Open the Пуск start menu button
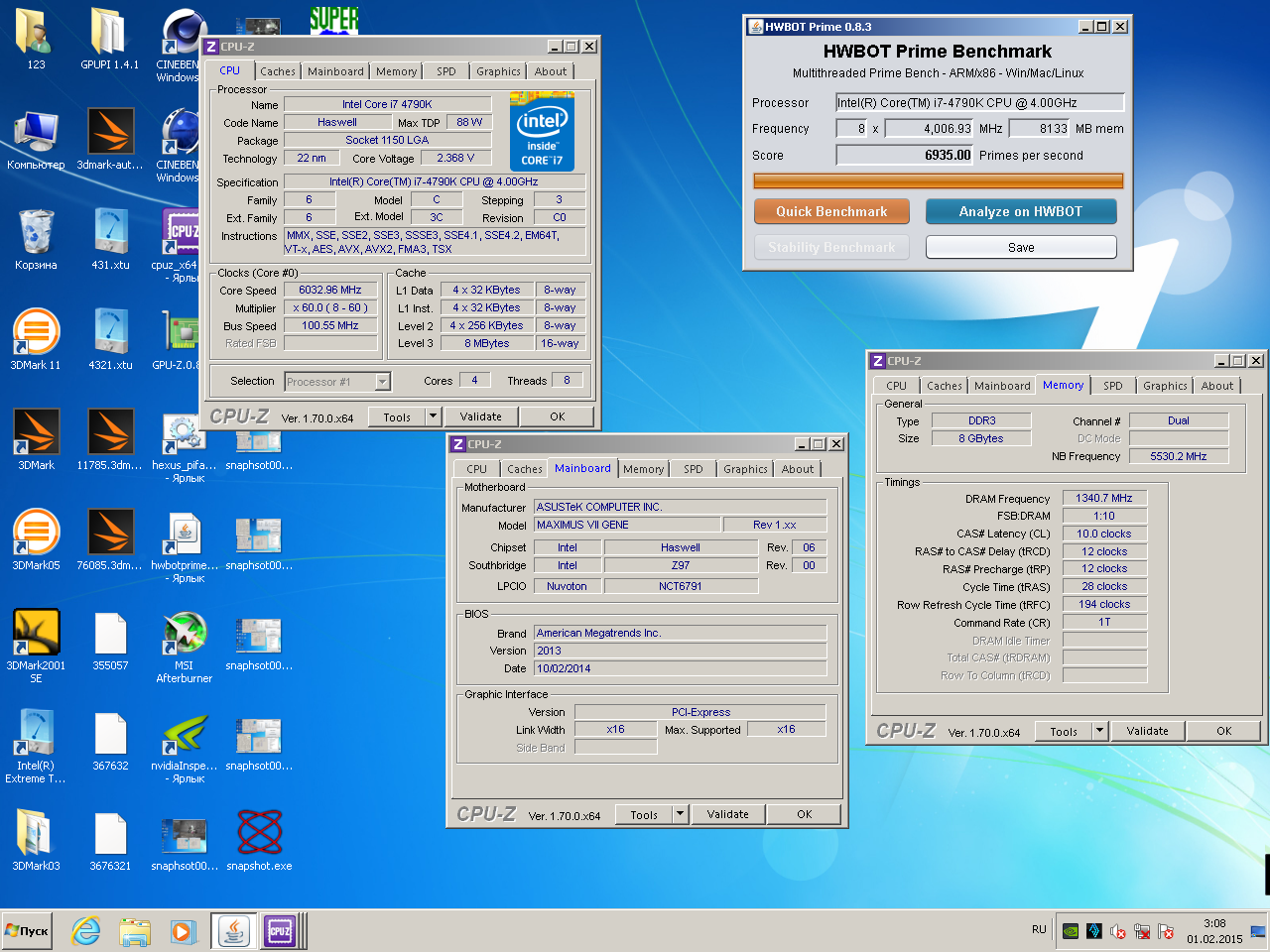This screenshot has width=1270, height=952. pyautogui.click(x=27, y=931)
